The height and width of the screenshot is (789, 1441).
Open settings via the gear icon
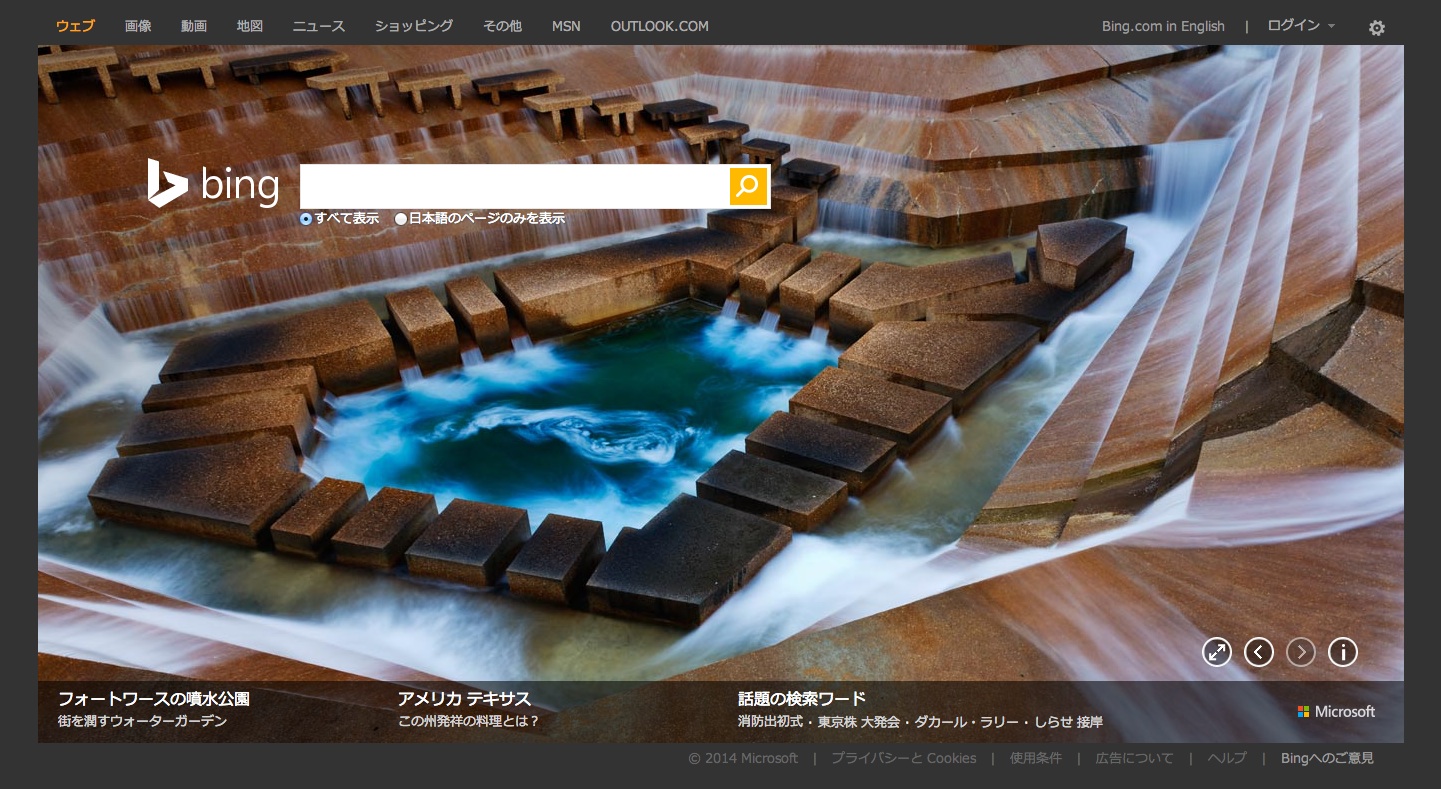pyautogui.click(x=1377, y=28)
